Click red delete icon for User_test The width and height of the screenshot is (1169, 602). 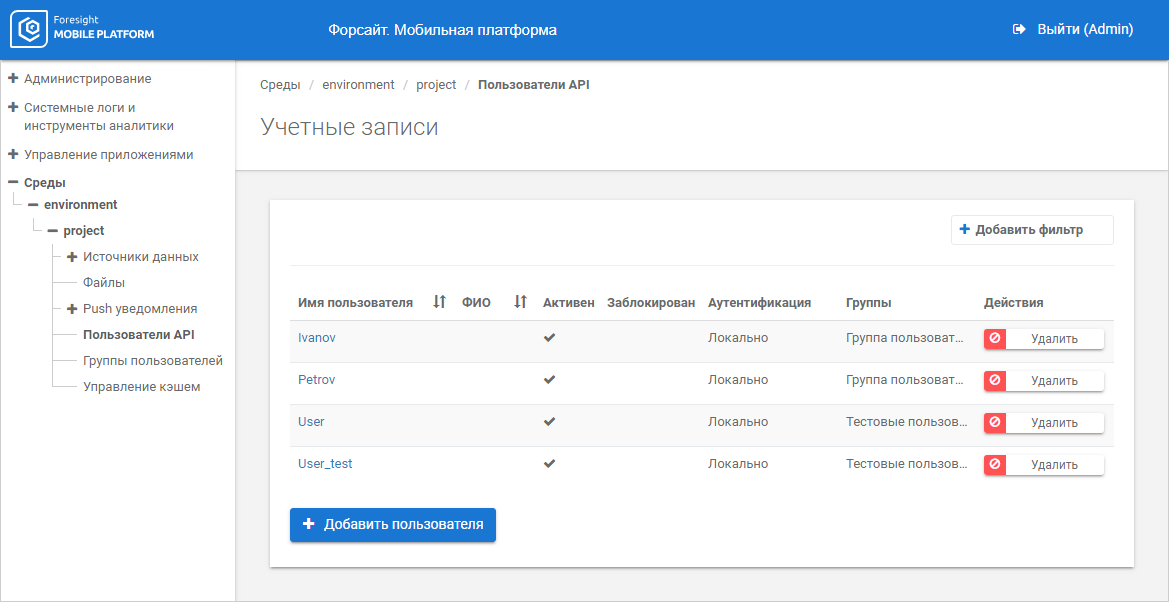click(x=995, y=465)
